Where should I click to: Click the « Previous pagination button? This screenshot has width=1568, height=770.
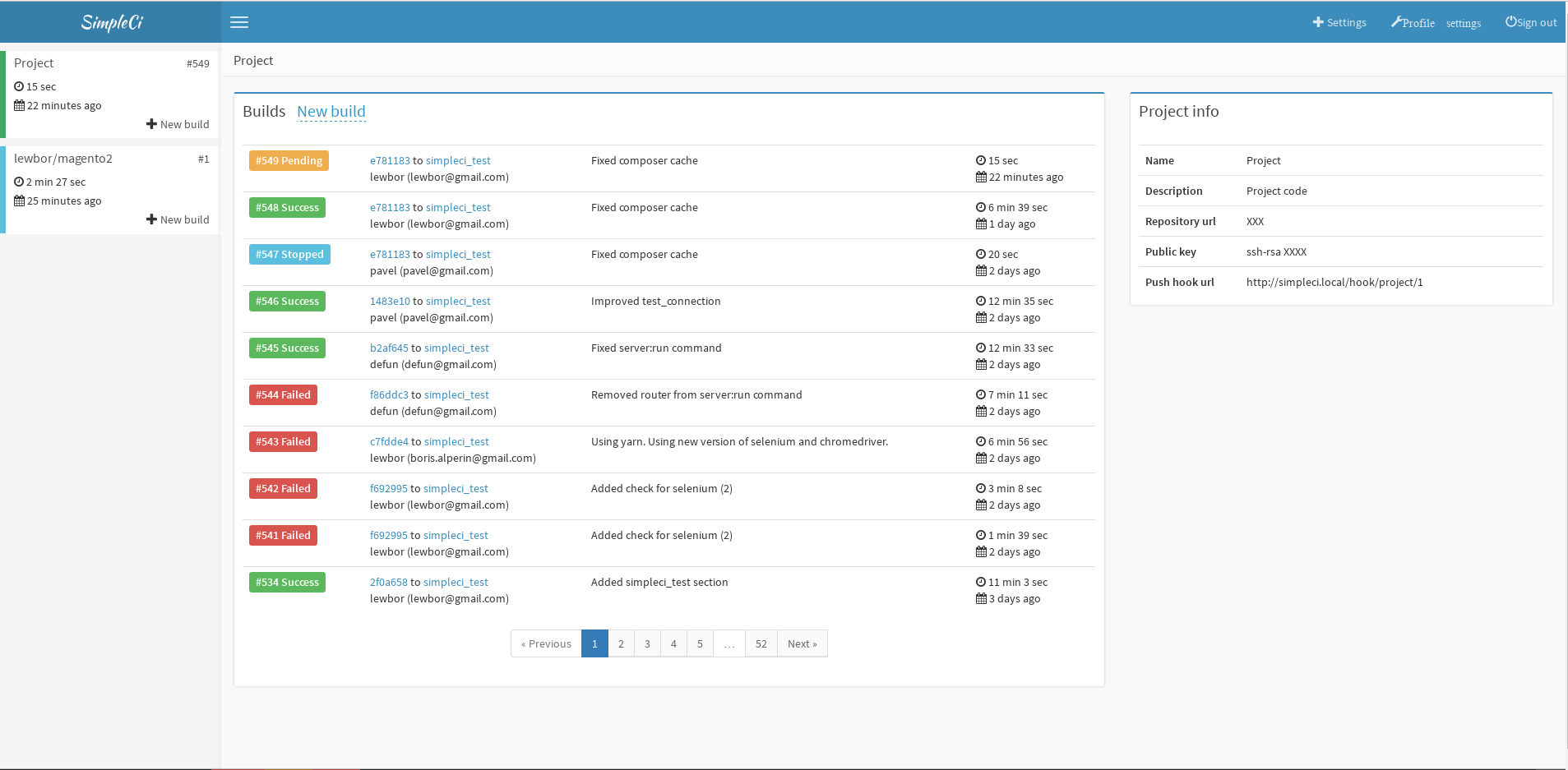[546, 643]
